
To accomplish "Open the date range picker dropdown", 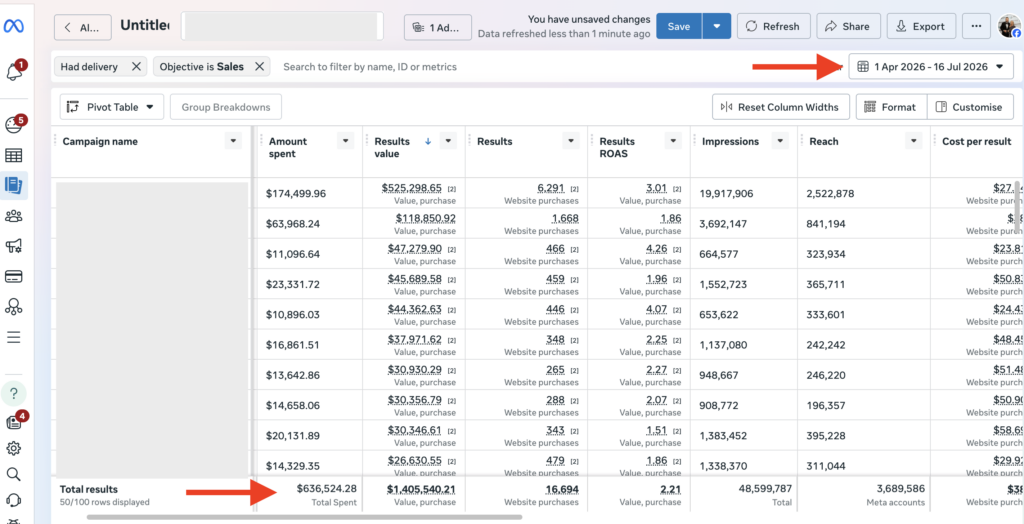I will (931, 67).
